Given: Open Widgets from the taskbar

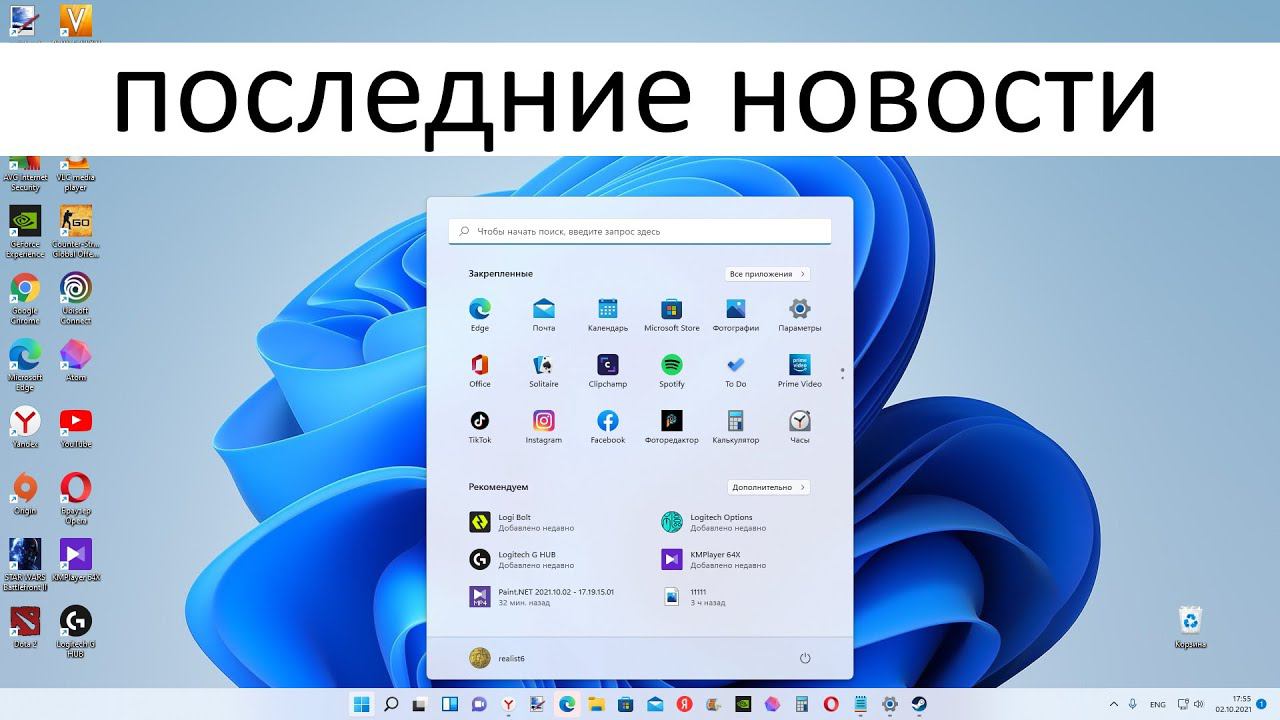Looking at the screenshot, I should 450,704.
